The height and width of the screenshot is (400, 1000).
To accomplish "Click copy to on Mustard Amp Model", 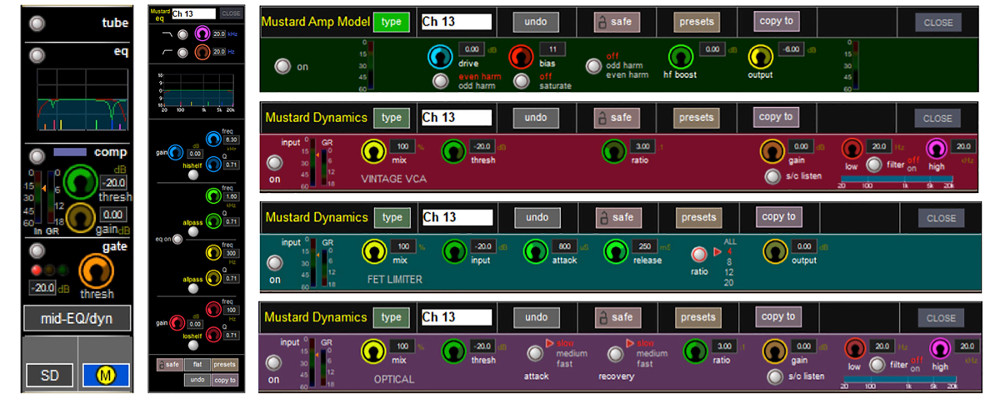I will coord(776,21).
